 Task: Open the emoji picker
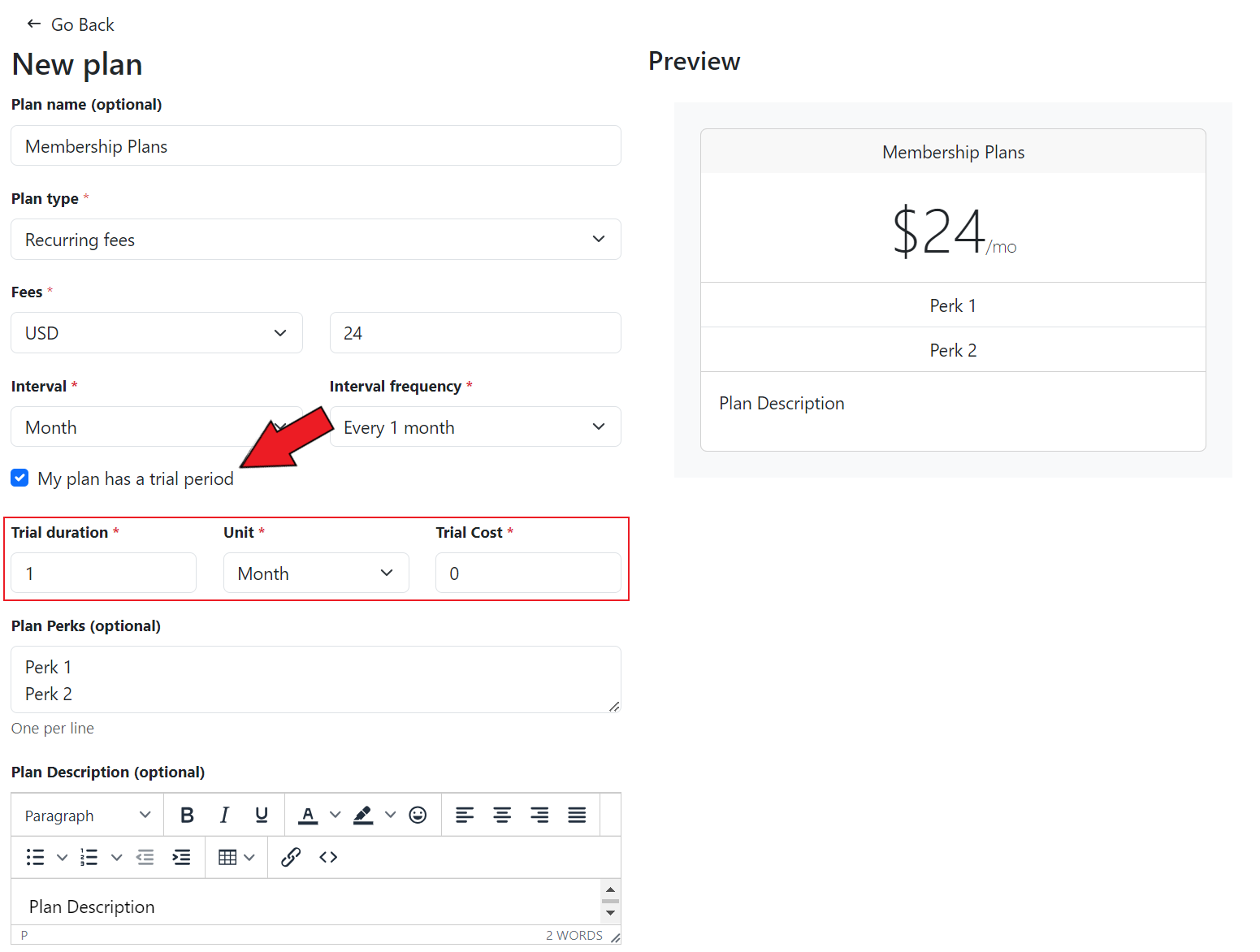418,815
